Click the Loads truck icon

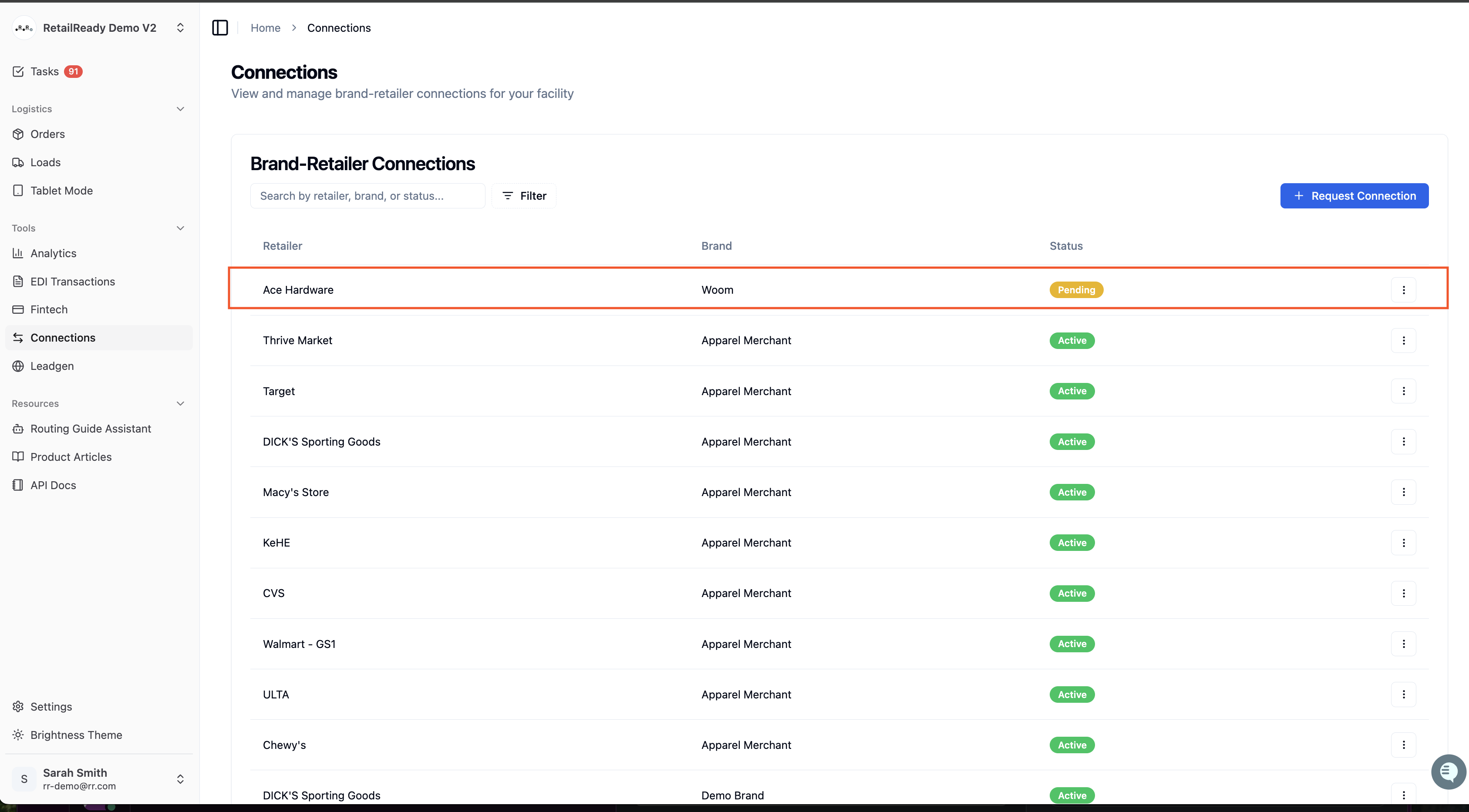(18, 162)
